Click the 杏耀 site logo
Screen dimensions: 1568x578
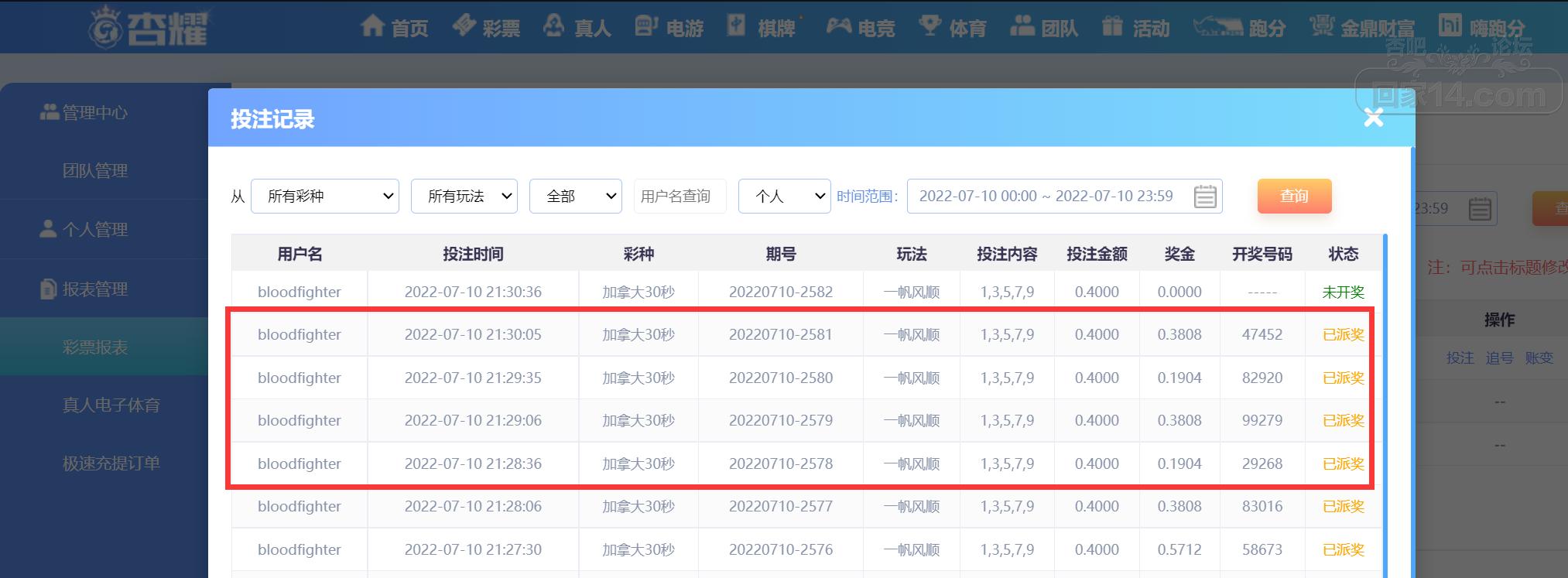click(148, 28)
